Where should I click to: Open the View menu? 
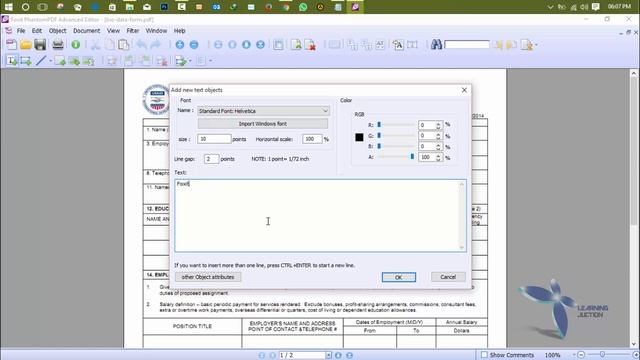[x=113, y=31]
